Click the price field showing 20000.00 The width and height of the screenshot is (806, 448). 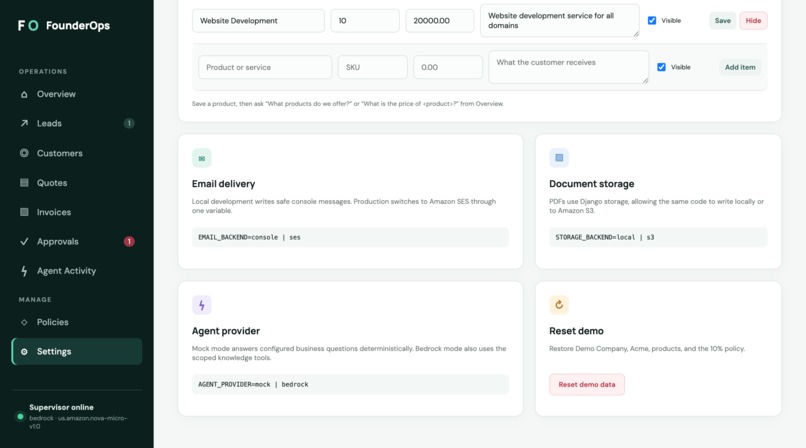[x=439, y=21]
